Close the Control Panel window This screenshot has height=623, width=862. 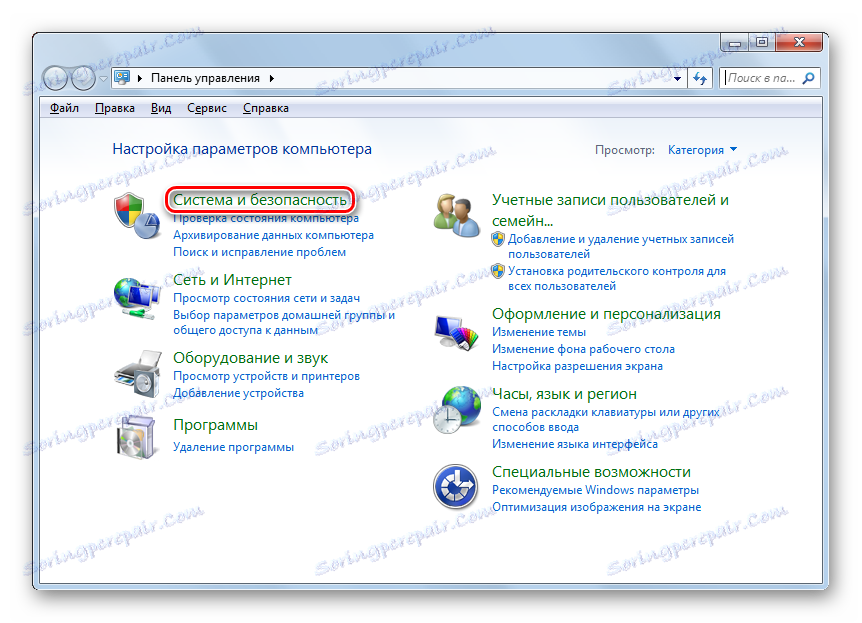tap(799, 42)
